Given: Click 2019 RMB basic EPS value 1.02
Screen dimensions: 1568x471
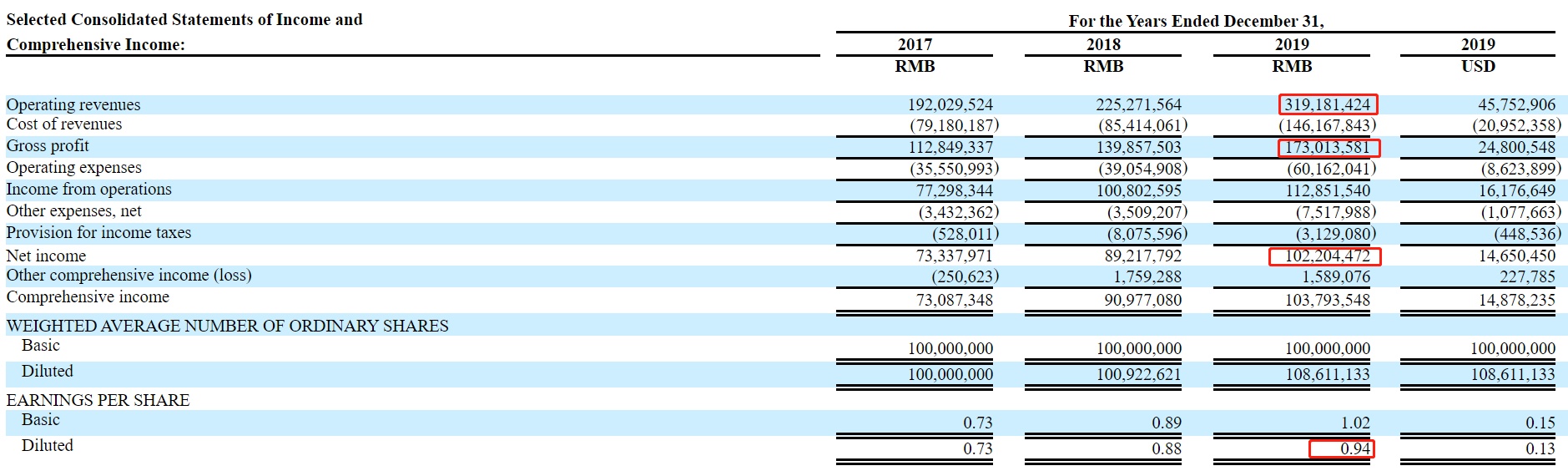Looking at the screenshot, I should (1355, 423).
